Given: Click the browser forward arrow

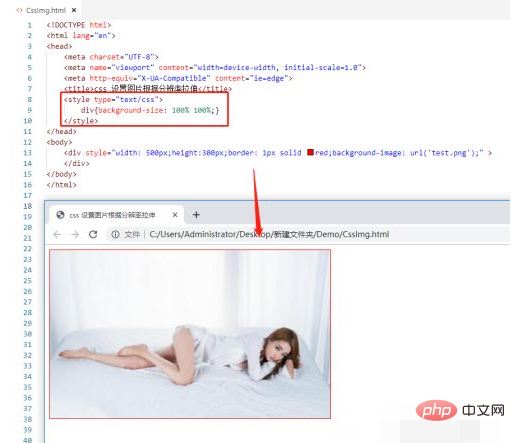Looking at the screenshot, I should click(x=75, y=234).
